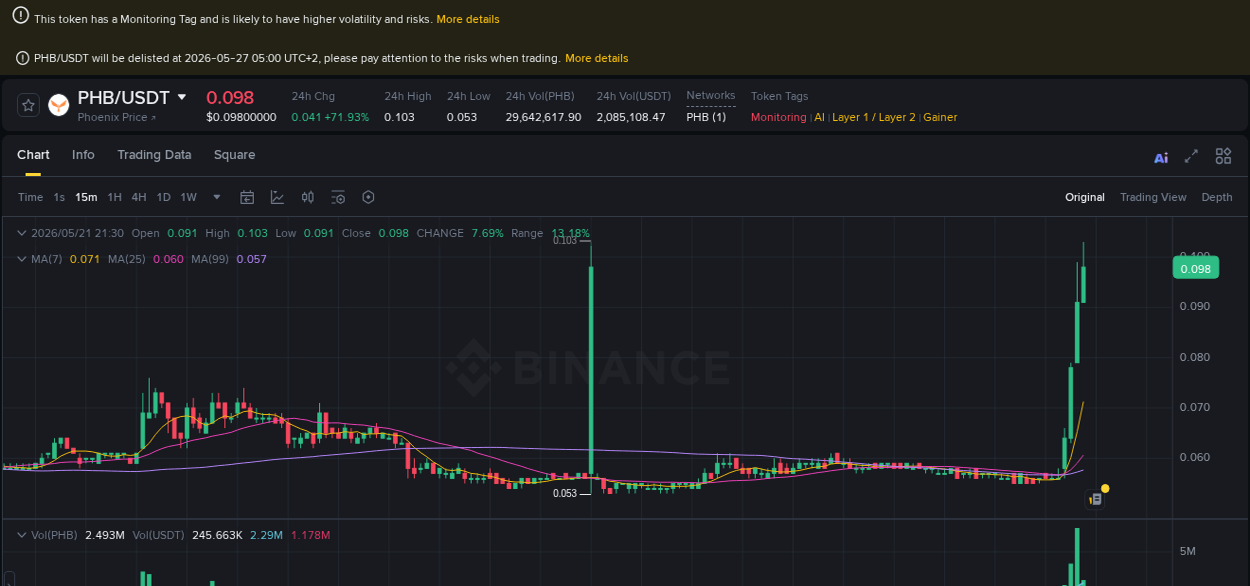Viewport: 1250px width, 586px height.
Task: Click the Phoenix token logo icon
Action: 59,104
